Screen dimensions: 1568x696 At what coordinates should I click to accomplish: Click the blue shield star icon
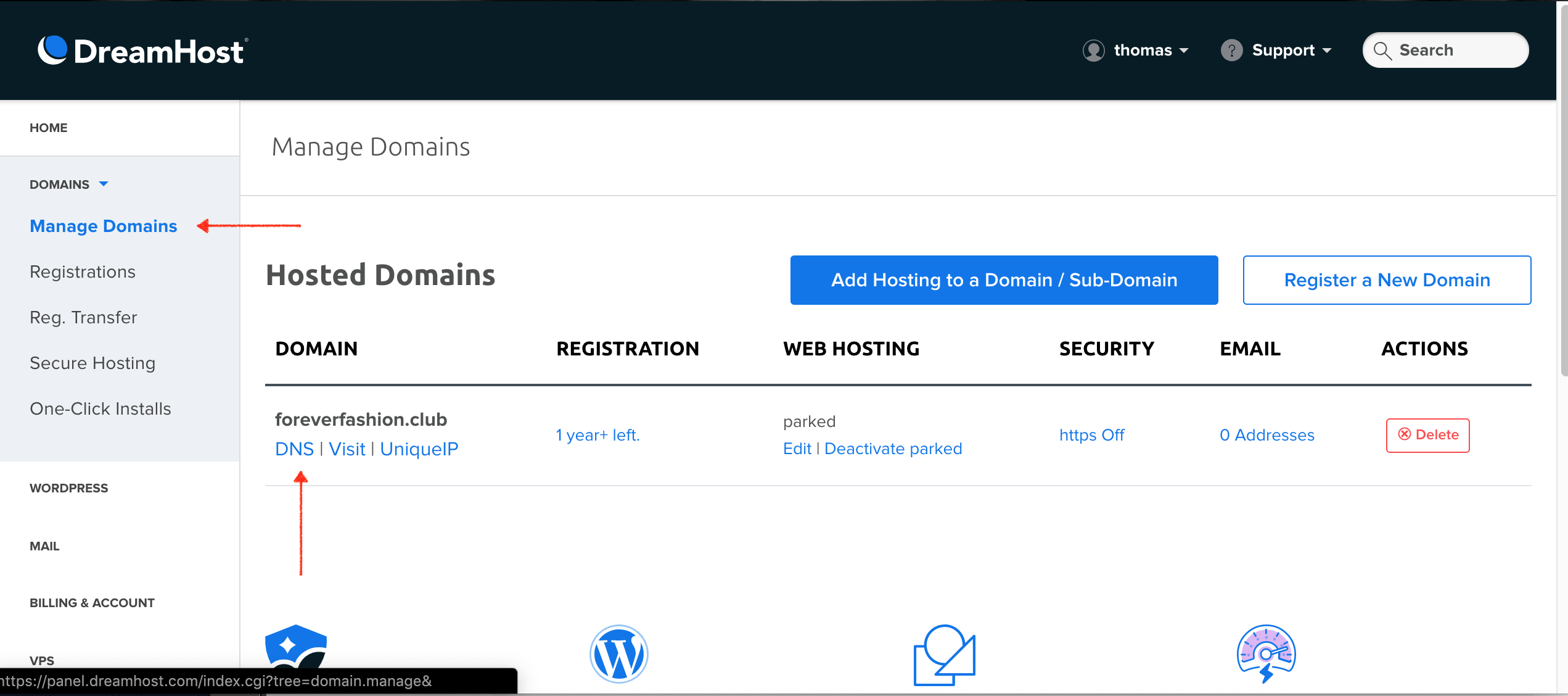[x=296, y=647]
